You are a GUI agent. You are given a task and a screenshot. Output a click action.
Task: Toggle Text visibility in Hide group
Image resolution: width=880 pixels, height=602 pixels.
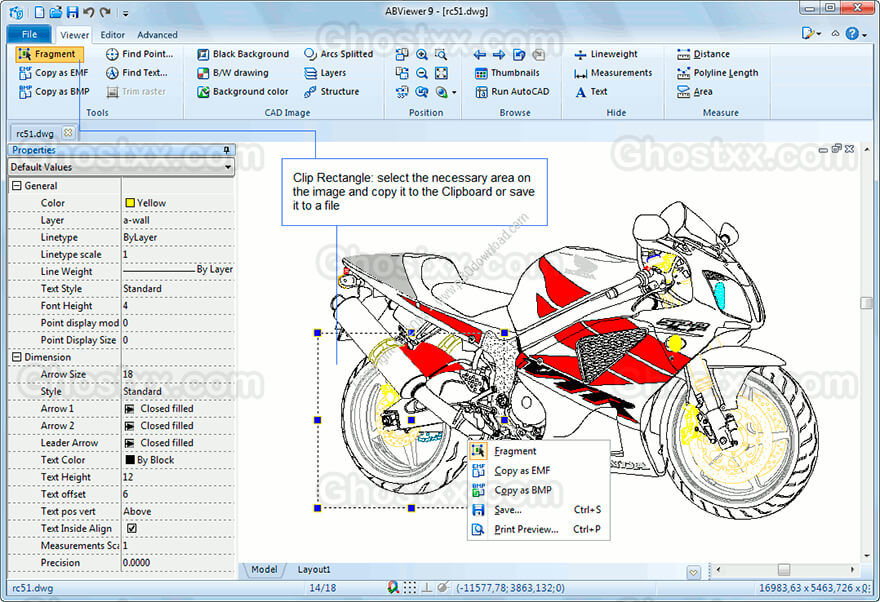pyautogui.click(x=591, y=91)
